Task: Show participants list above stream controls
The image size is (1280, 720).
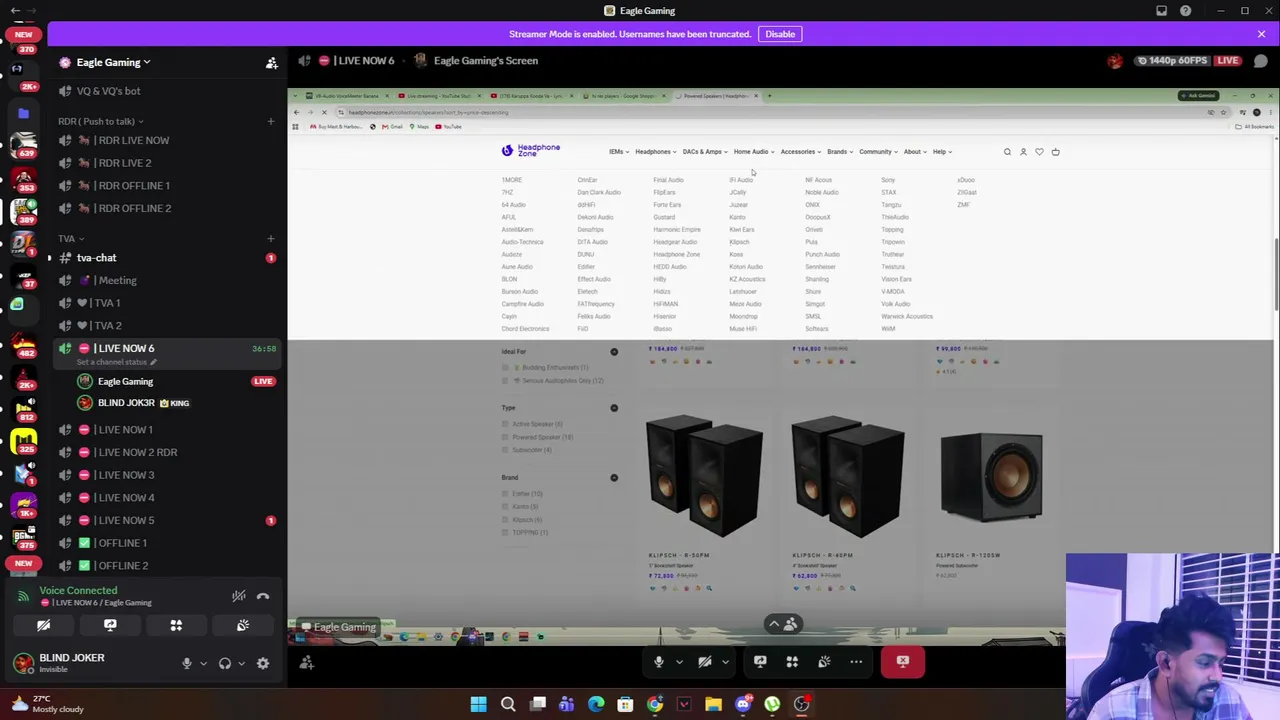Action: click(782, 624)
